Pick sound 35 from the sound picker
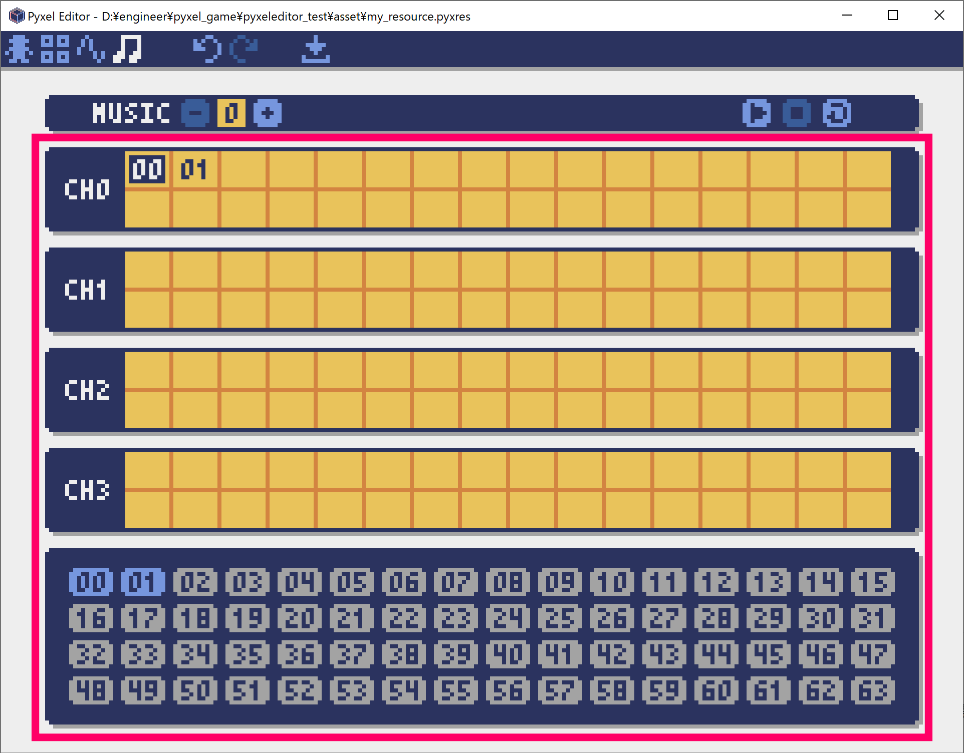The image size is (964, 753). pos(248,655)
